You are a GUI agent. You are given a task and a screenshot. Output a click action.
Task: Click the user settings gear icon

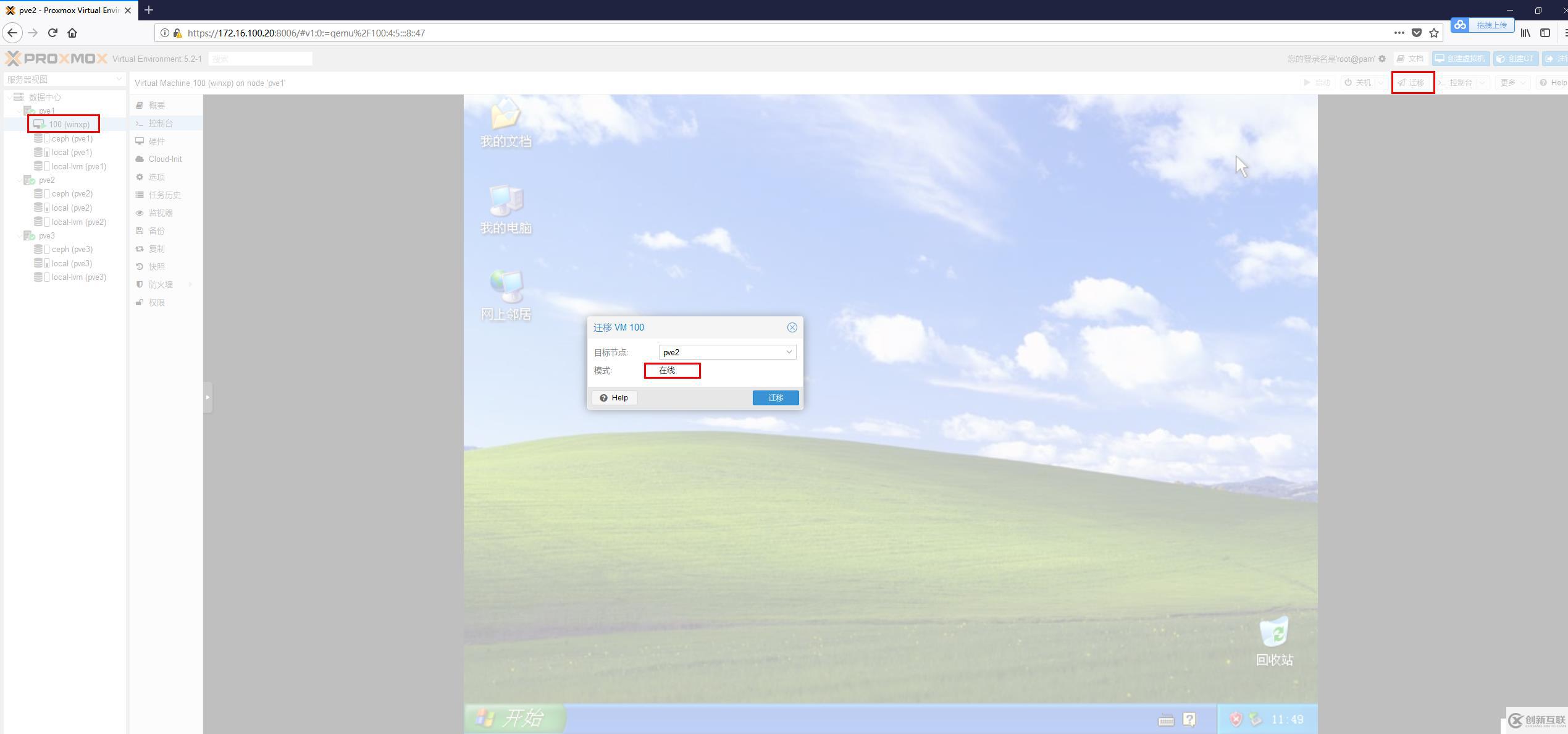coord(1382,59)
